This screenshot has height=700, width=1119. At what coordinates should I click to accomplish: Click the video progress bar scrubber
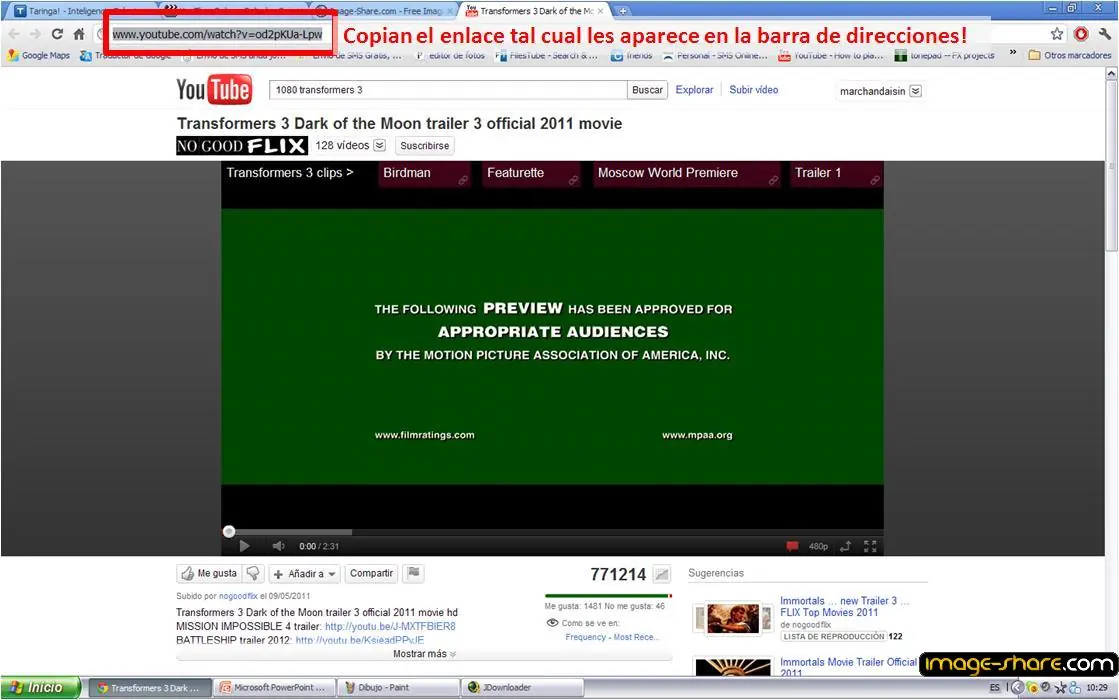pyautogui.click(x=229, y=531)
